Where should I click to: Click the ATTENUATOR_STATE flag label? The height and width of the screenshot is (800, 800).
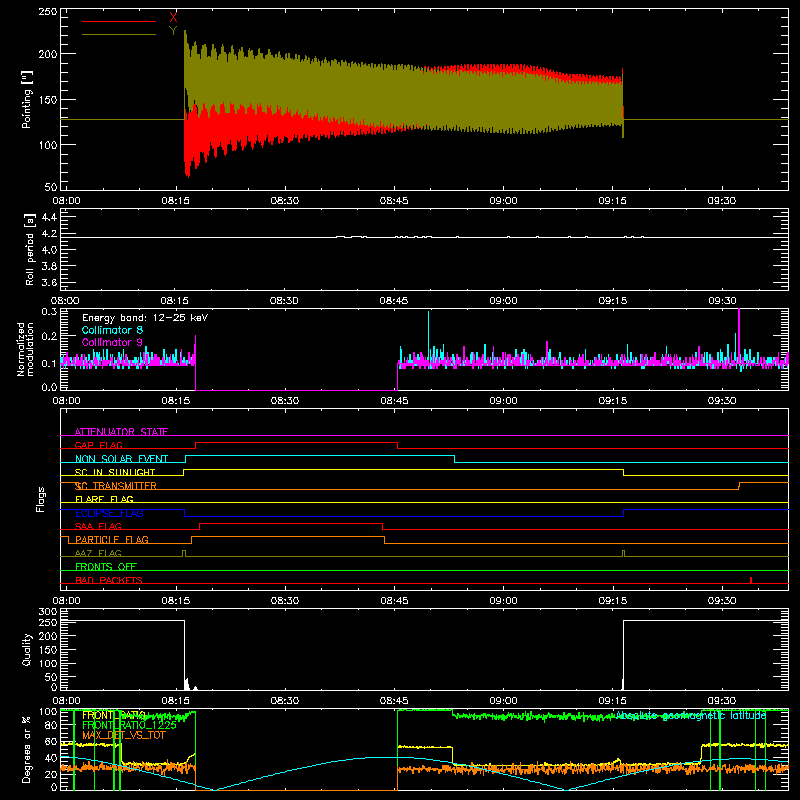pos(121,432)
